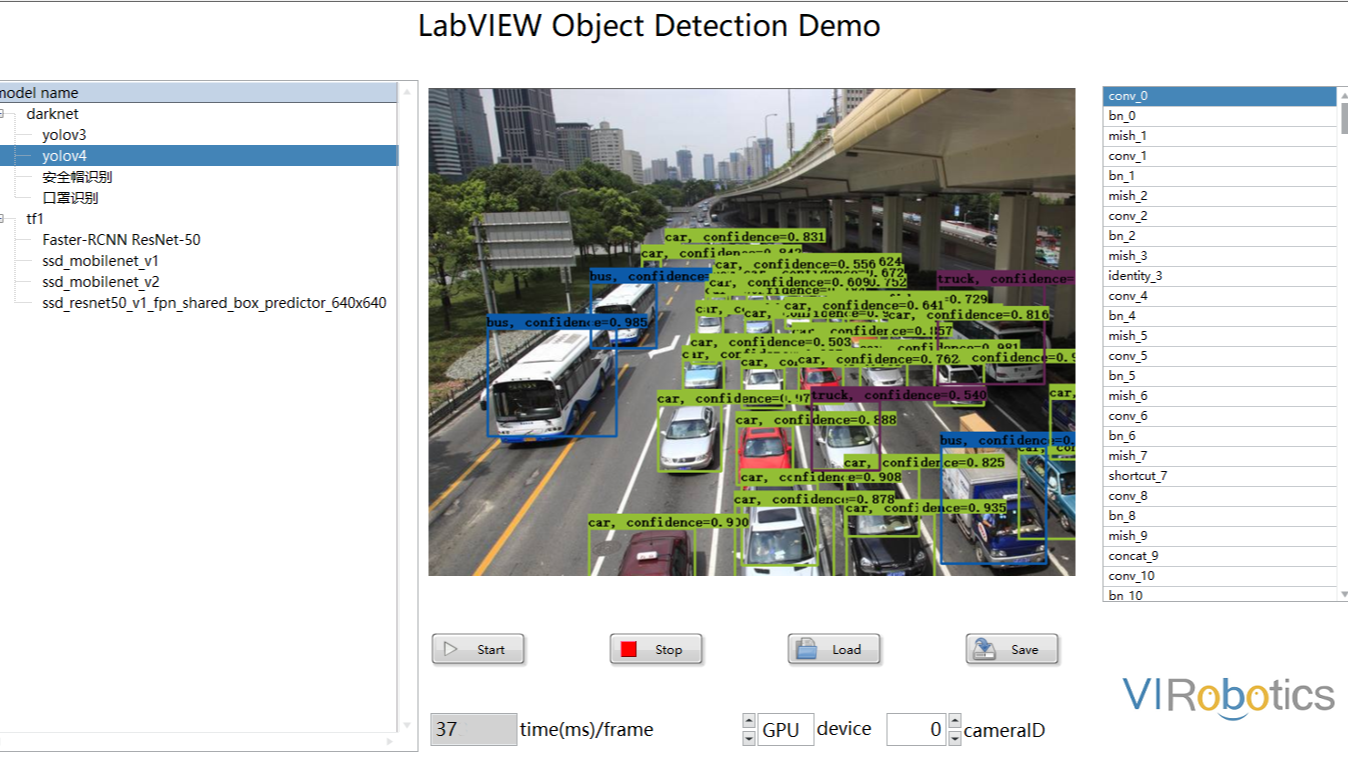Select conv_2 layer in list

[1220, 216]
